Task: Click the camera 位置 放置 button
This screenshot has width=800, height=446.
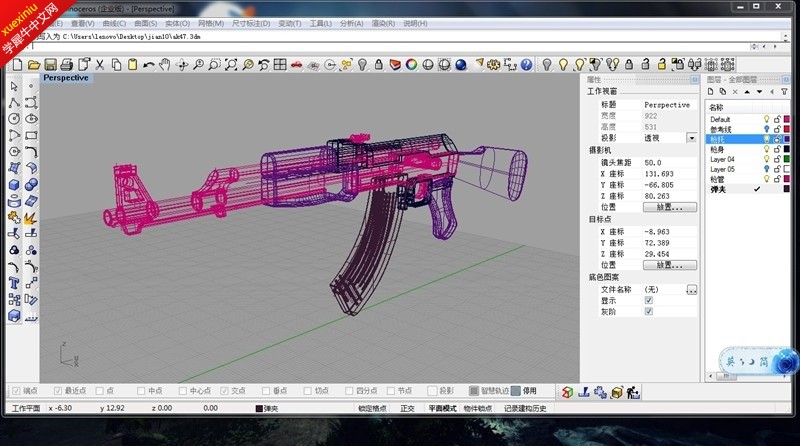Action: [x=670, y=207]
